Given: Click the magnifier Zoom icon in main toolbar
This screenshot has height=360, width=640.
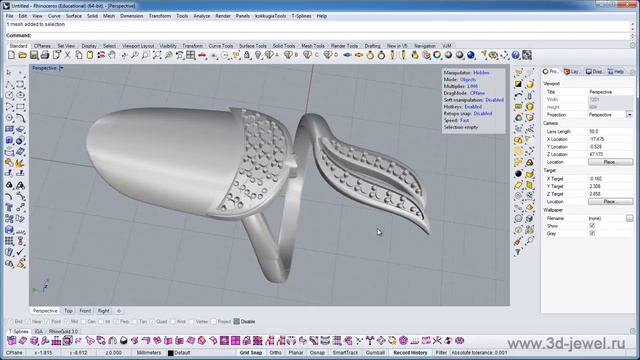Looking at the screenshot, I should pyautogui.click(x=135, y=55).
